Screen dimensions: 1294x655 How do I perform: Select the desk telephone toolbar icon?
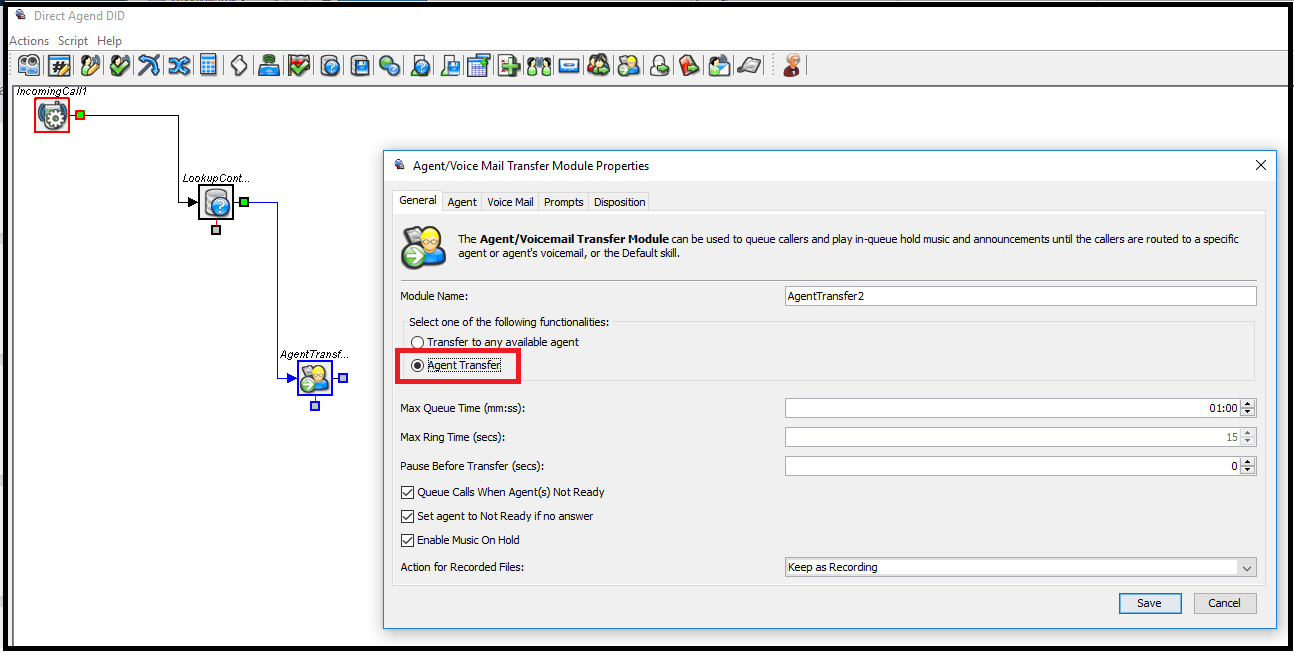tap(749, 66)
